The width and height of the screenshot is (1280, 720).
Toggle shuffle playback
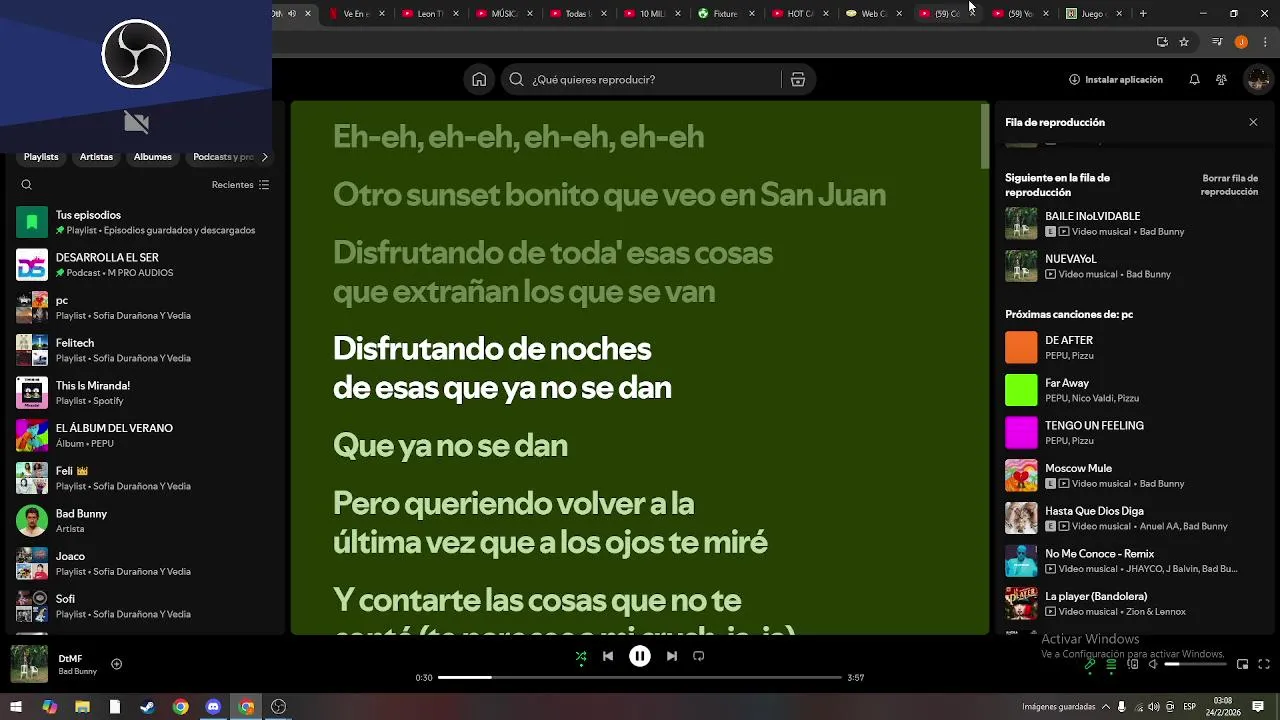click(x=581, y=656)
